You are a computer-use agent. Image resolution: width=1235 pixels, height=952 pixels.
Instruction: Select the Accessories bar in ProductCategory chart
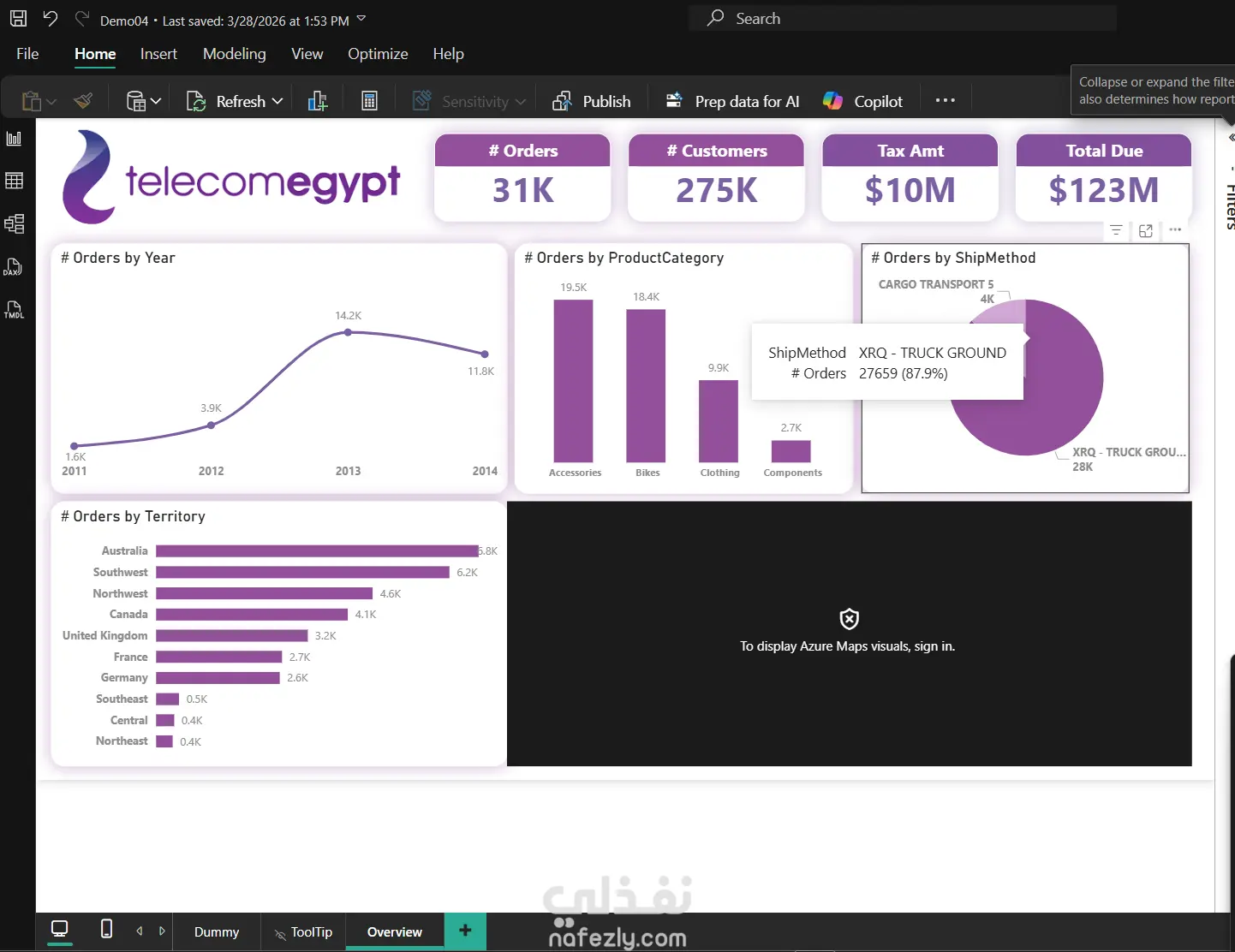(573, 381)
